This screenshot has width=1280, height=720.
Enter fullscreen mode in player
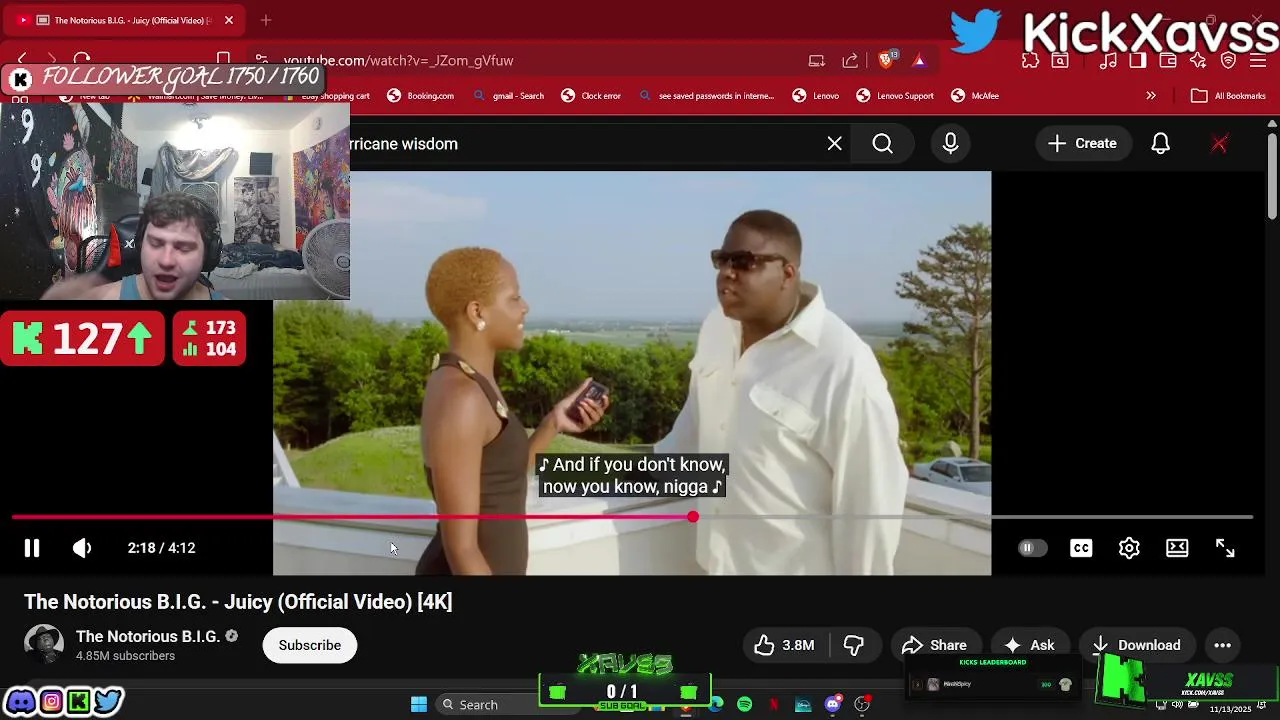[1225, 548]
